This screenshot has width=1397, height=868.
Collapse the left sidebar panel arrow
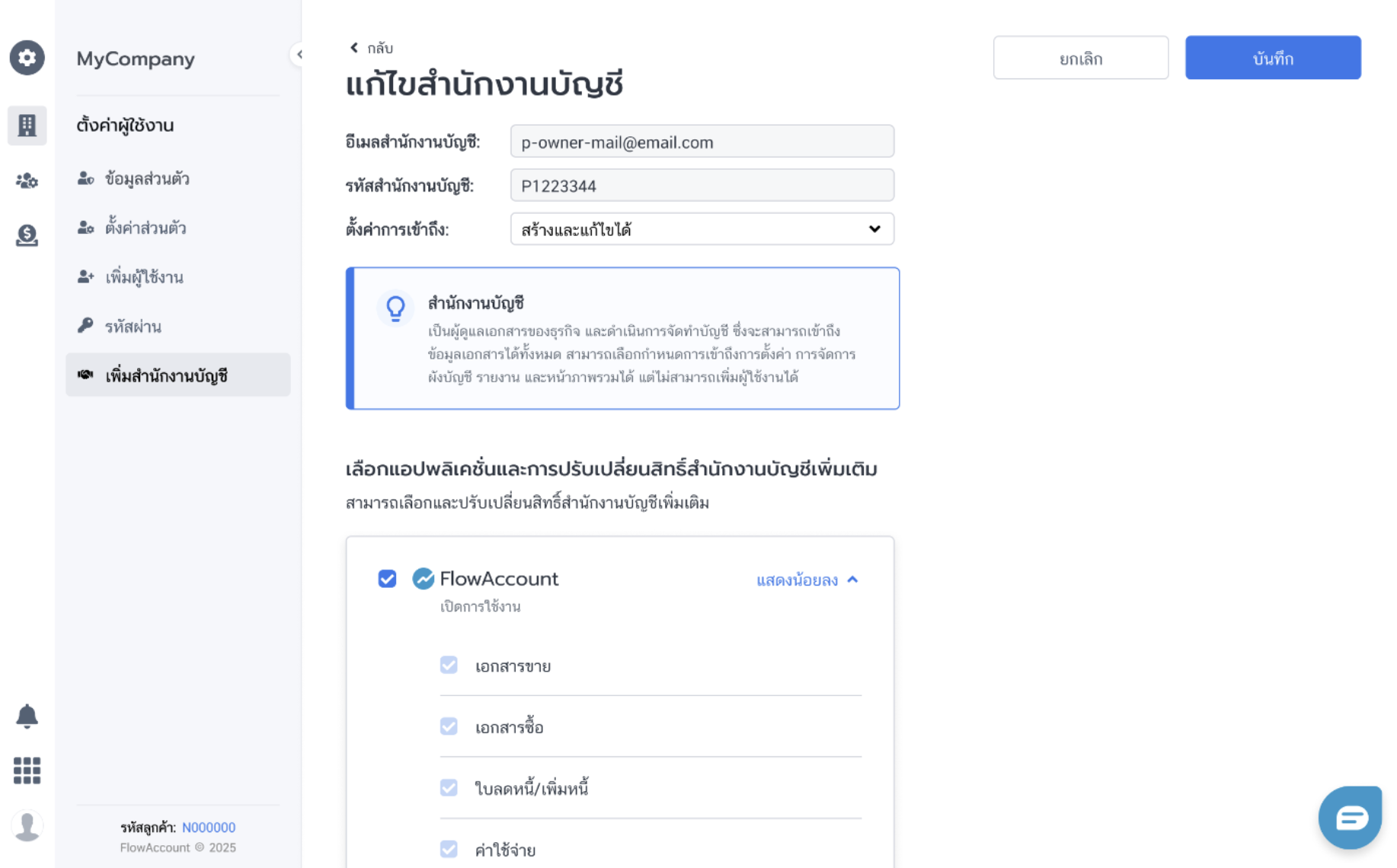coord(298,54)
